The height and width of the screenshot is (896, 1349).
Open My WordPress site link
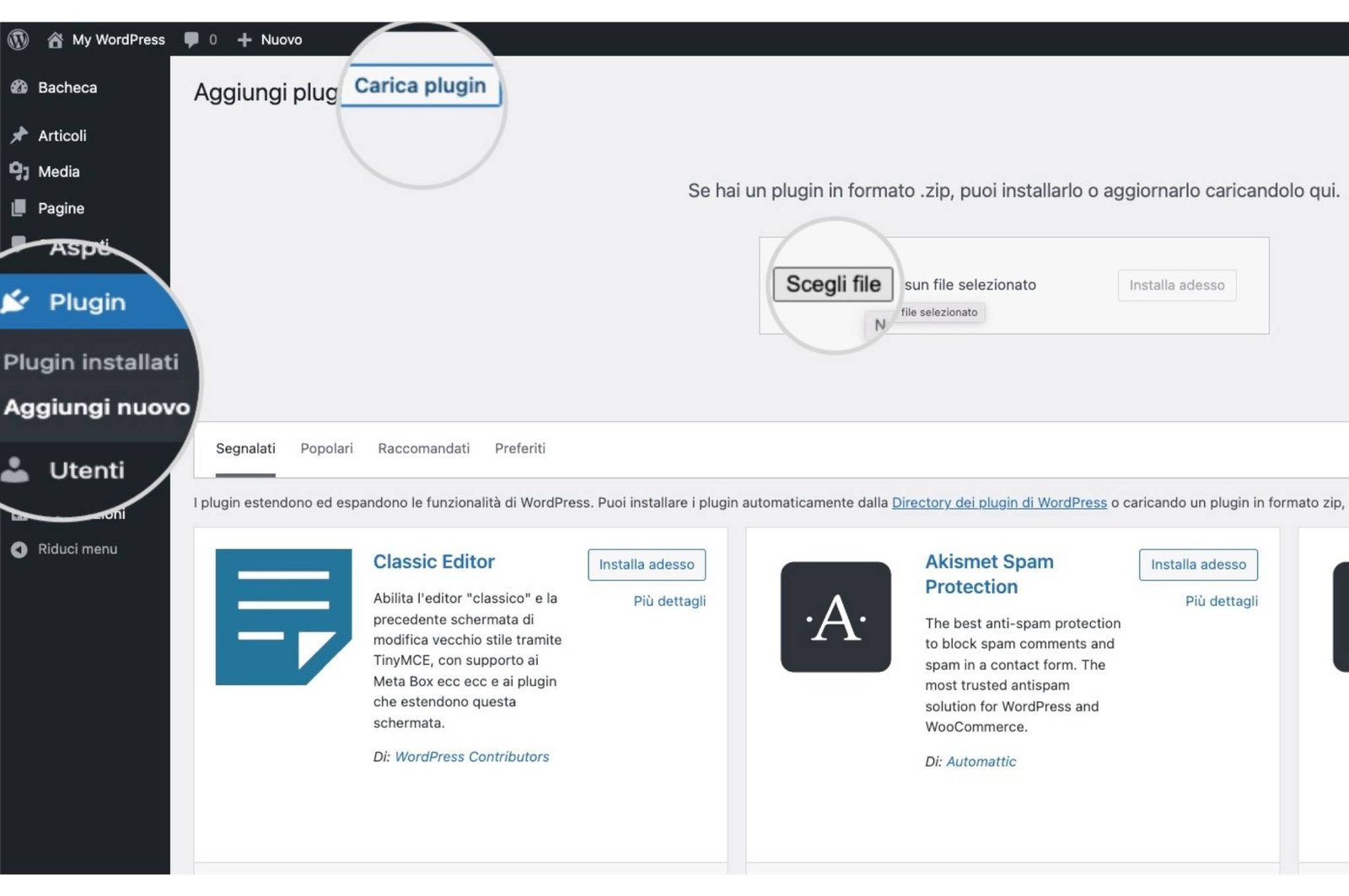(x=118, y=40)
